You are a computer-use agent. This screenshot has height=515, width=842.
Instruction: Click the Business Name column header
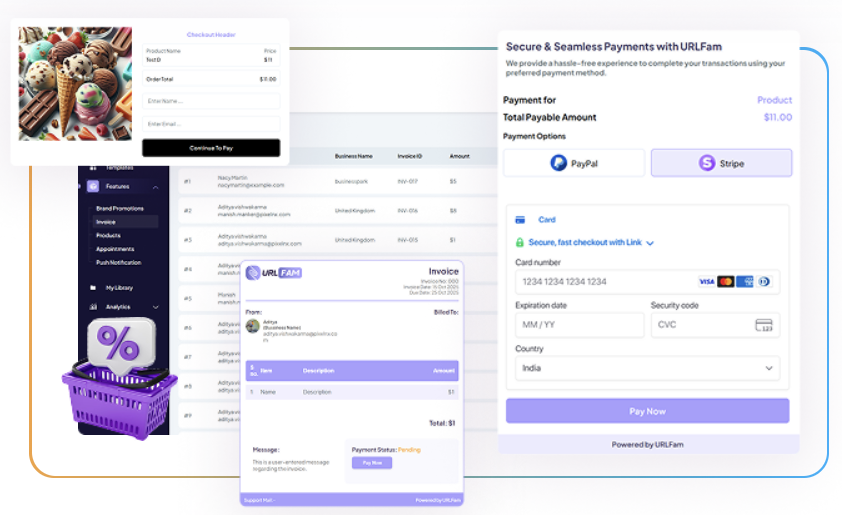click(353, 156)
